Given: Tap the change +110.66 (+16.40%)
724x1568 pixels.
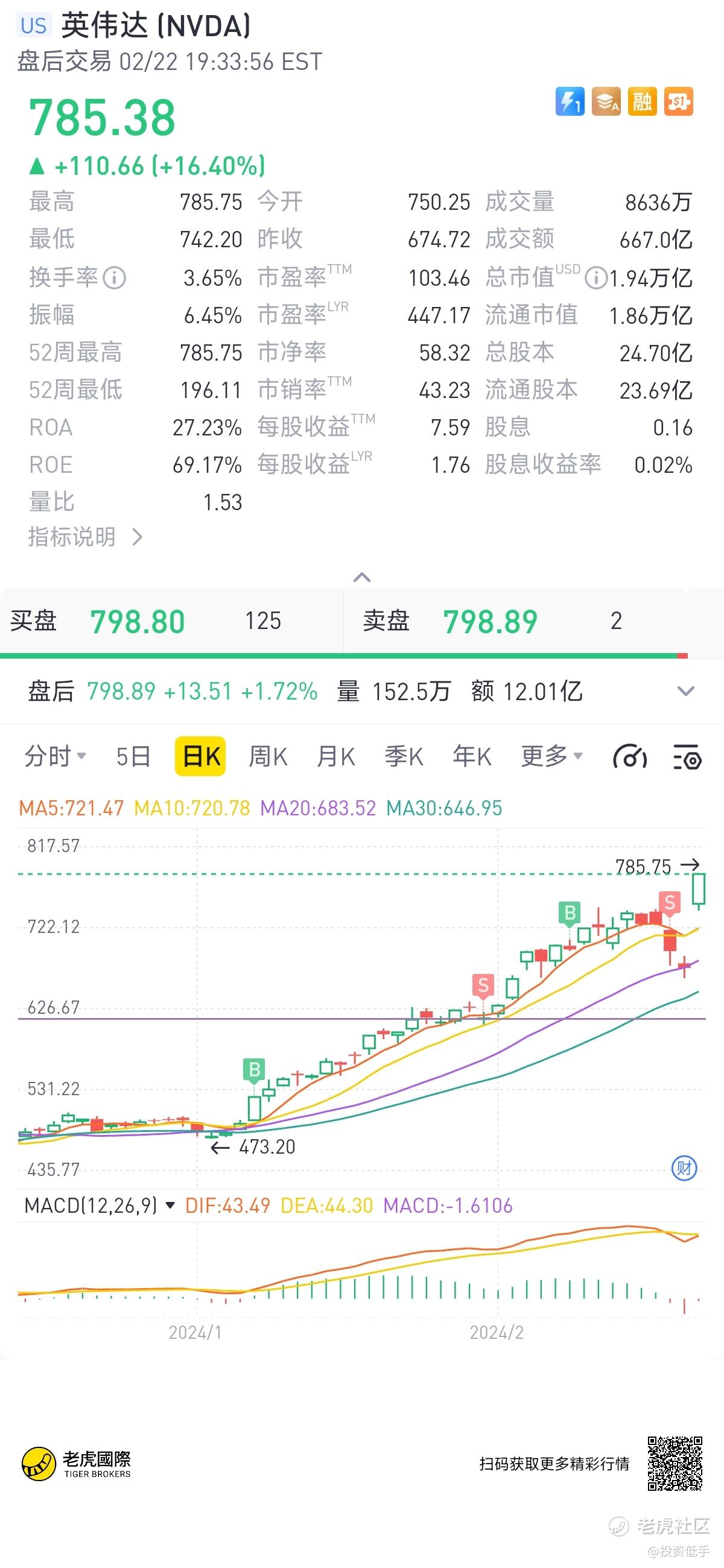Looking at the screenshot, I should pos(147,166).
